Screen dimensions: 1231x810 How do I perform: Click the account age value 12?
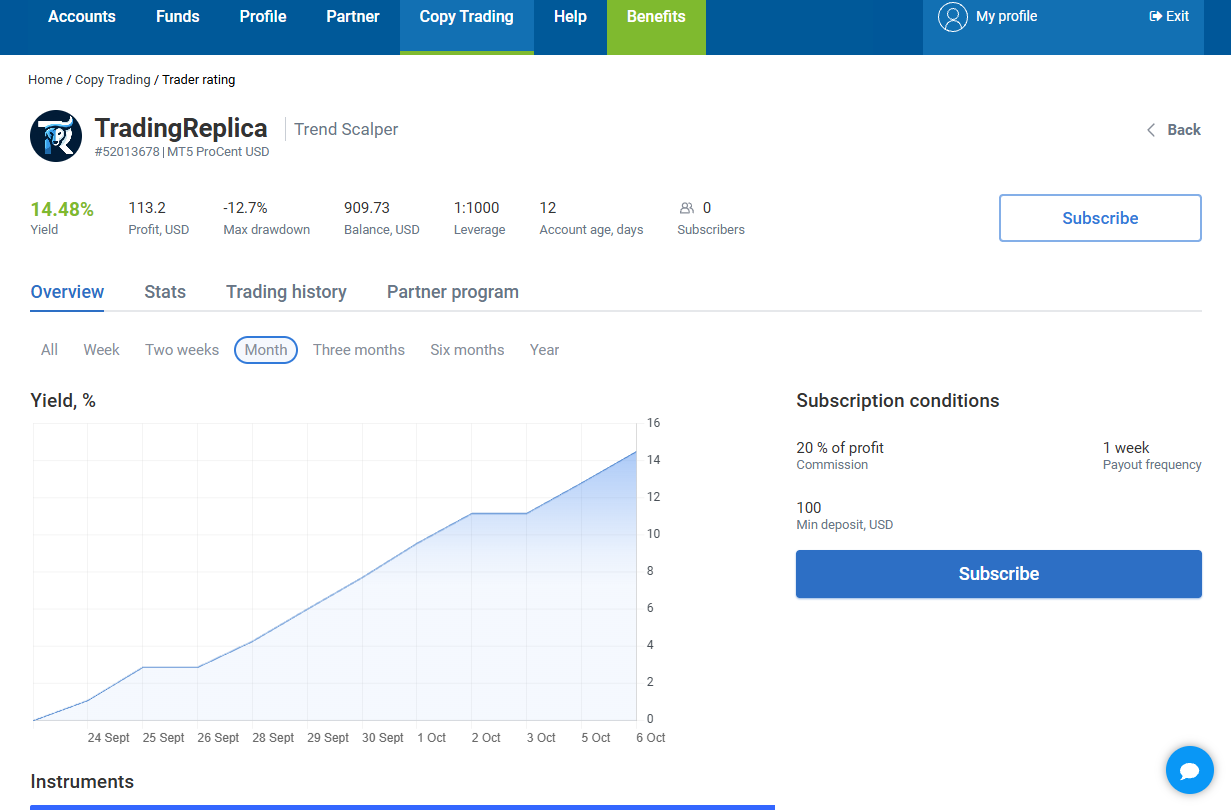point(548,208)
